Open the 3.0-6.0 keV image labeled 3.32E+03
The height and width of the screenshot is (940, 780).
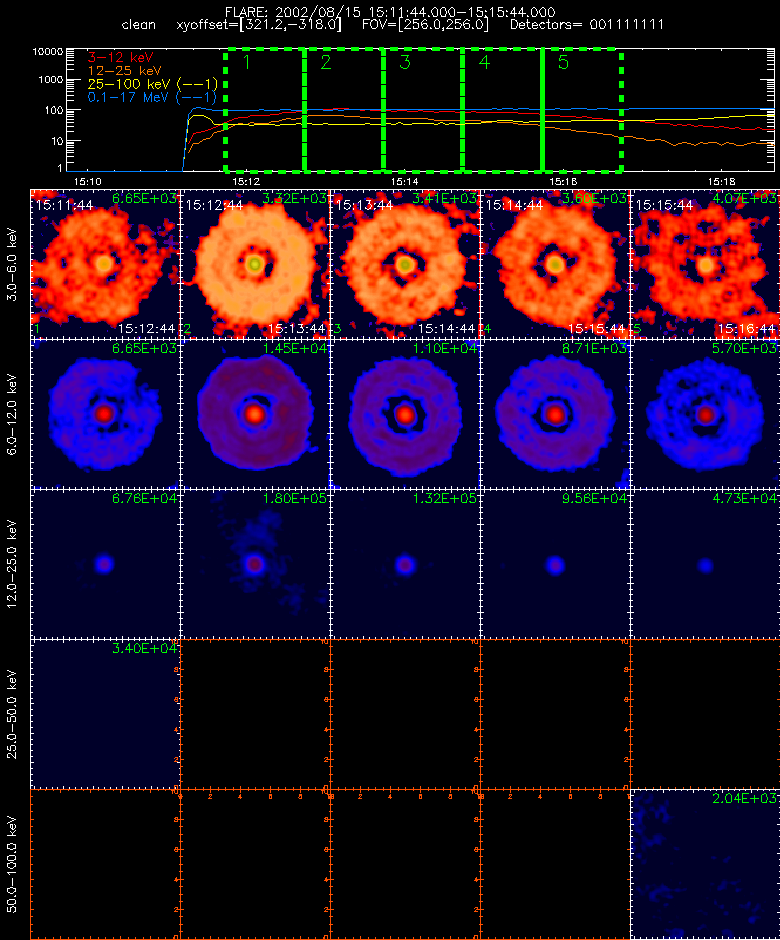tap(255, 264)
